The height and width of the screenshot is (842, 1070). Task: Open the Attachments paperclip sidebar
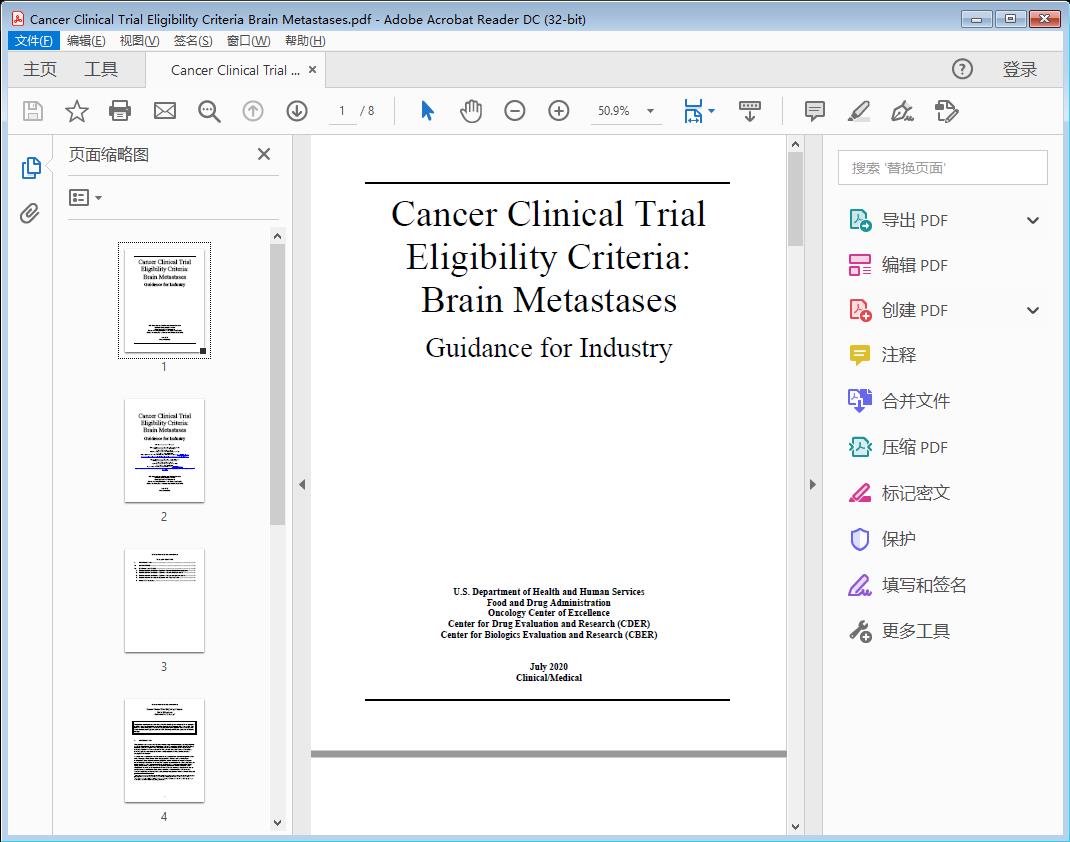[29, 210]
